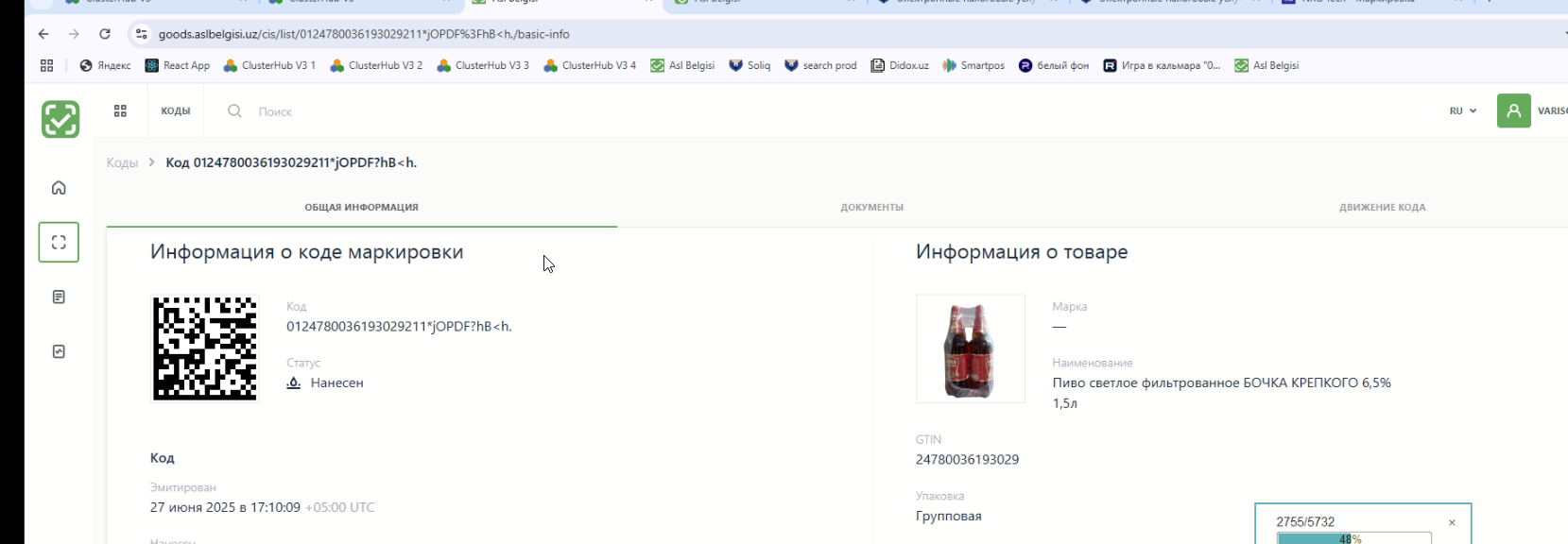The height and width of the screenshot is (544, 1568).
Task: Click the 48% progress bar
Action: point(1353,538)
